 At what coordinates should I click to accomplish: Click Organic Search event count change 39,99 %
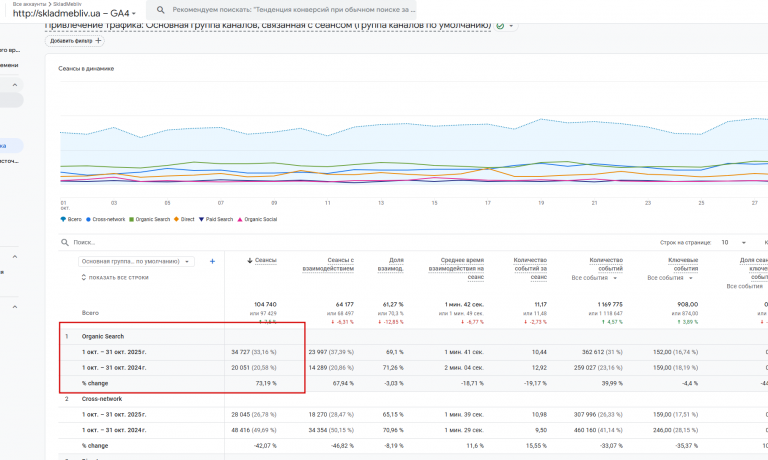pyautogui.click(x=612, y=384)
